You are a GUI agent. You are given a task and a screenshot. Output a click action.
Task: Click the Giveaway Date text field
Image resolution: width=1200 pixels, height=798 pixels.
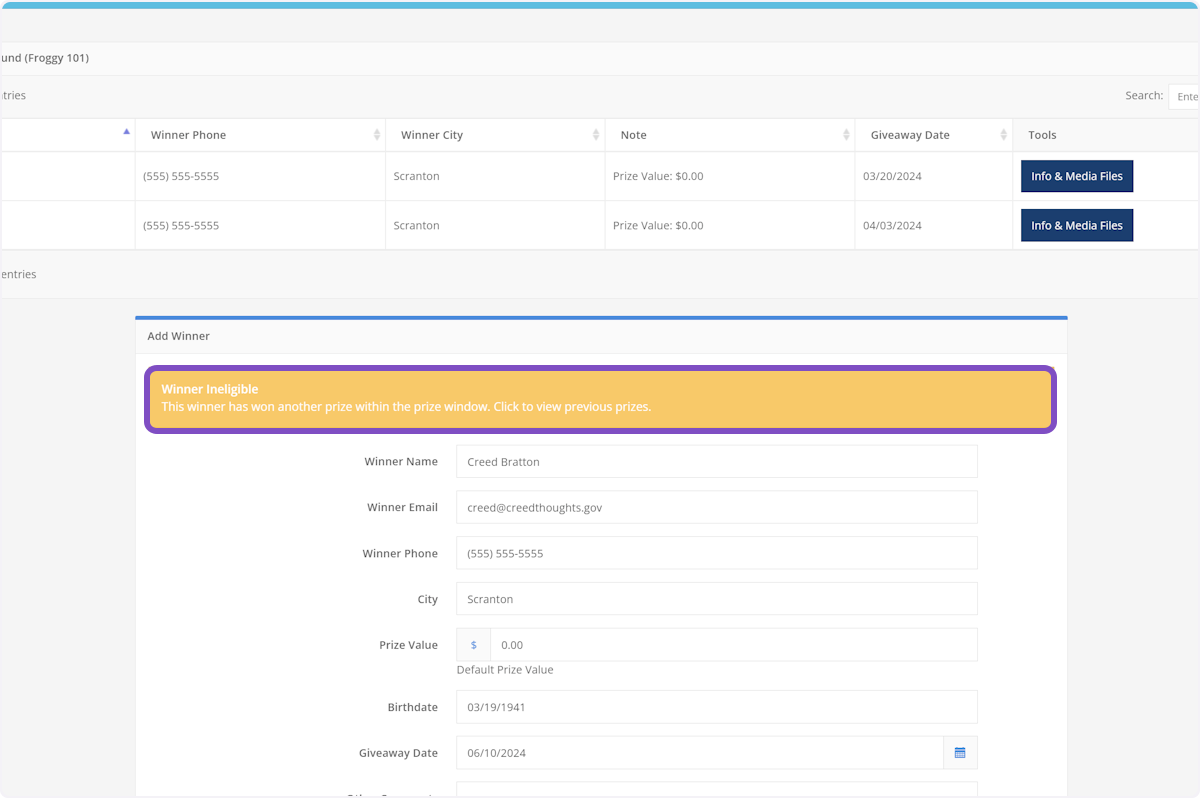[699, 753]
